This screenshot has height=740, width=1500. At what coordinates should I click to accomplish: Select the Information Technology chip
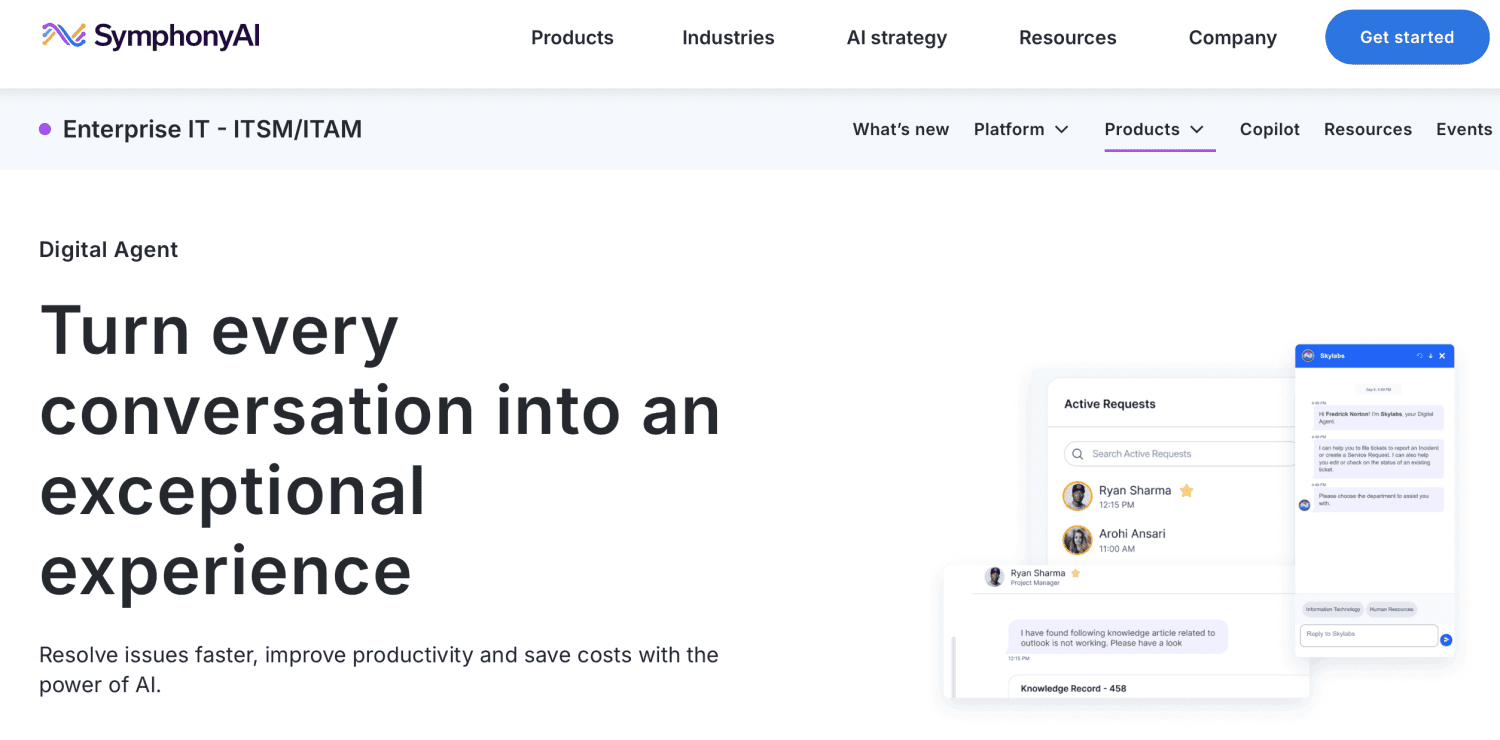[x=1333, y=609]
